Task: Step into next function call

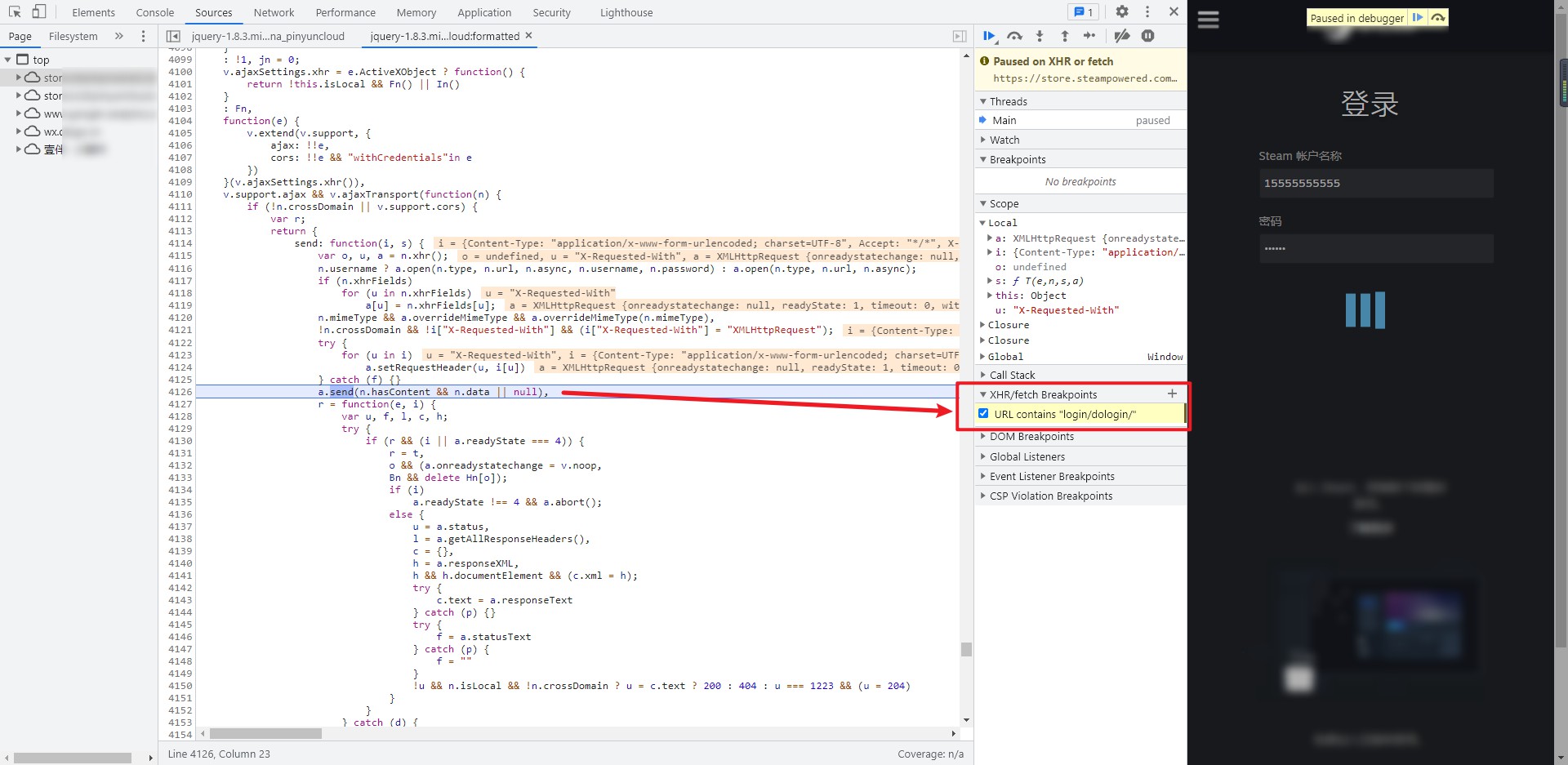Action: 1040,36
